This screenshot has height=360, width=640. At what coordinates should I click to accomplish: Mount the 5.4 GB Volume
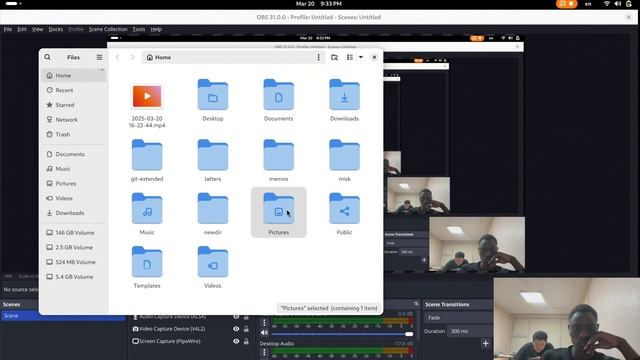pos(73,277)
